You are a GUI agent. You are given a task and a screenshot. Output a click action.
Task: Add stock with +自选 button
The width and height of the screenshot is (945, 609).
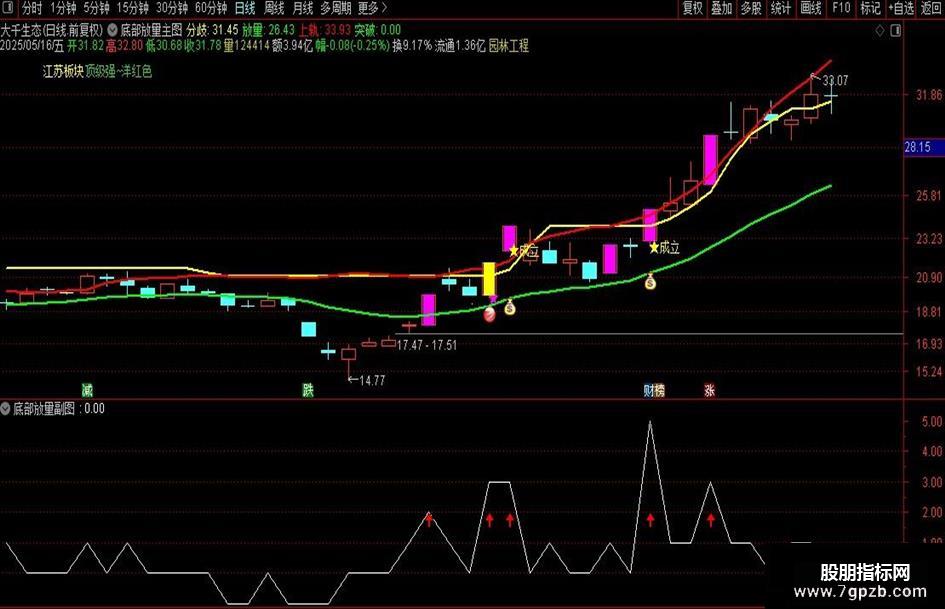click(x=901, y=8)
